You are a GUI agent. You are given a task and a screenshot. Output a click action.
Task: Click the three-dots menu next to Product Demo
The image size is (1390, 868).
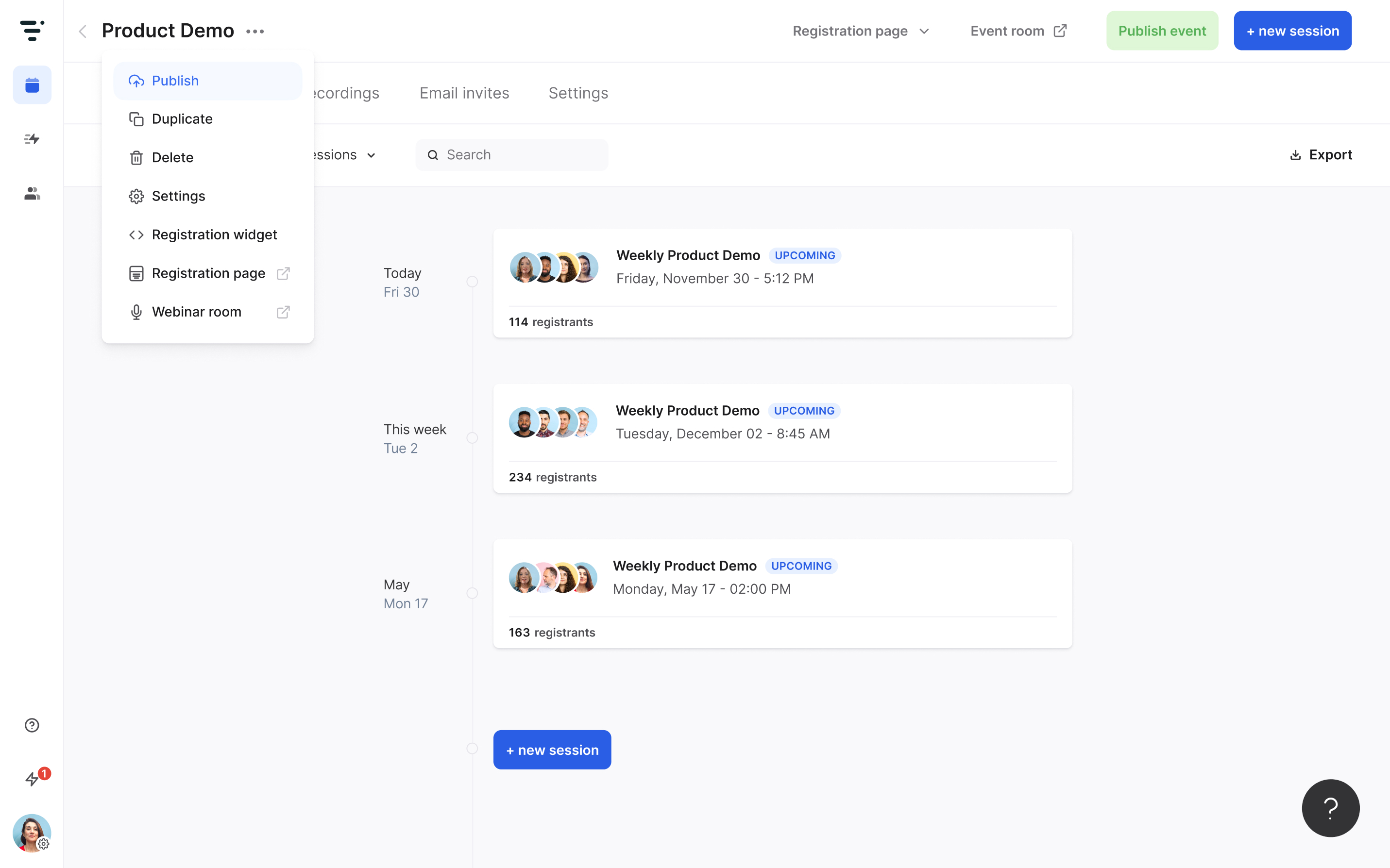255,31
